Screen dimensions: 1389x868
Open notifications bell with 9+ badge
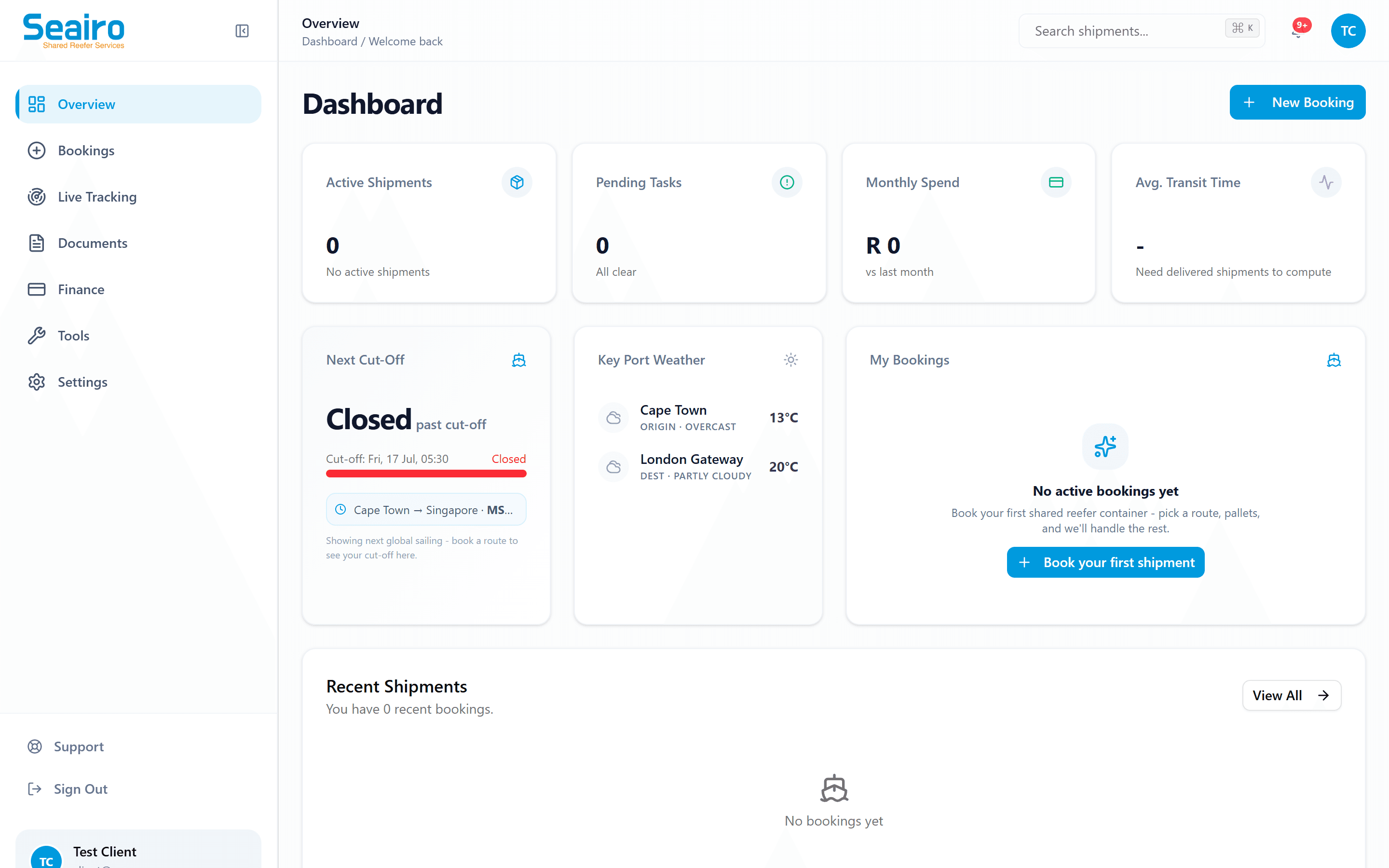pyautogui.click(x=1297, y=30)
